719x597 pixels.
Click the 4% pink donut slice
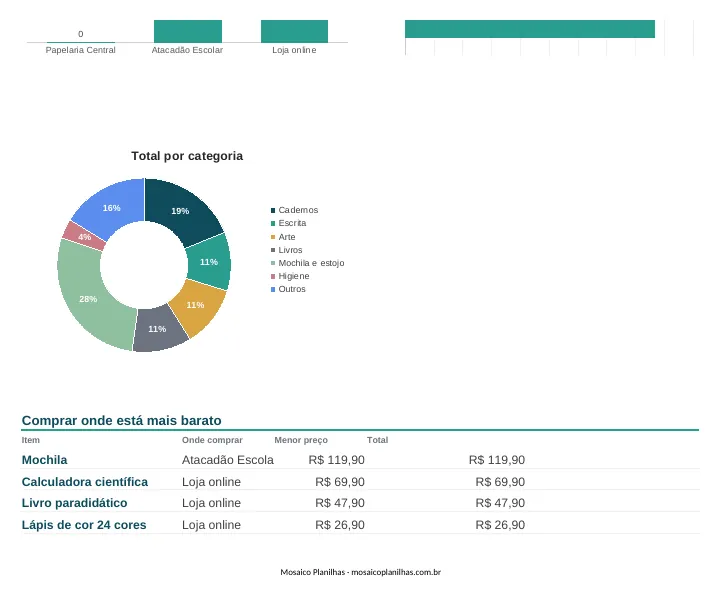[x=84, y=237]
